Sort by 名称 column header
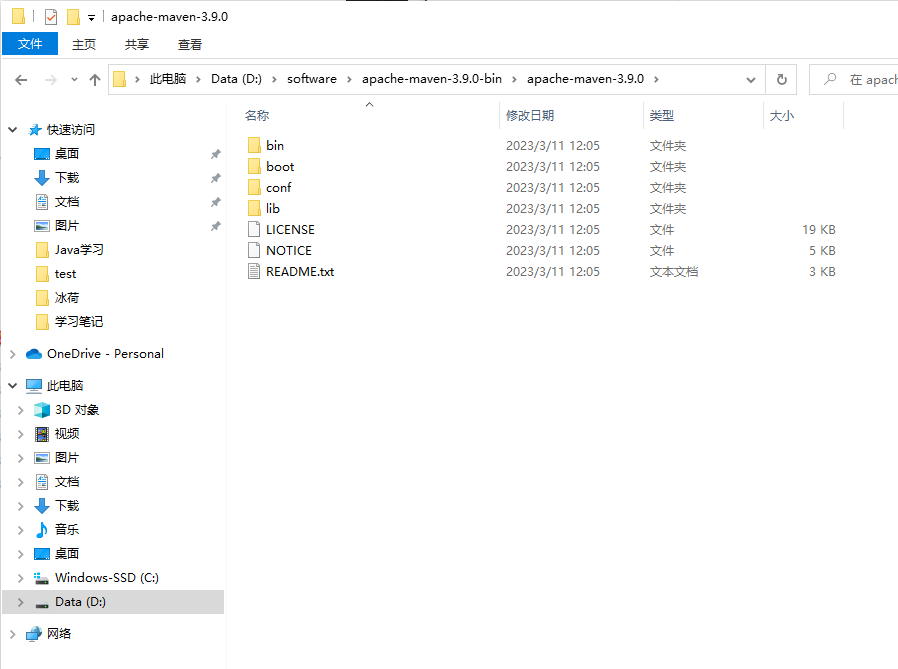 [x=257, y=116]
